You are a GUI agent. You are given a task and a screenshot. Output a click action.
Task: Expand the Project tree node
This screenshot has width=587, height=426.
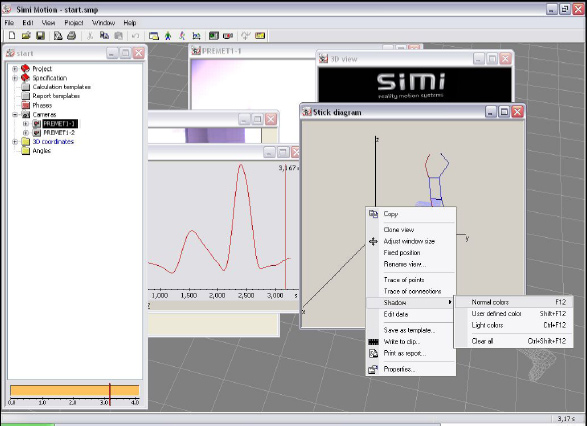point(15,69)
